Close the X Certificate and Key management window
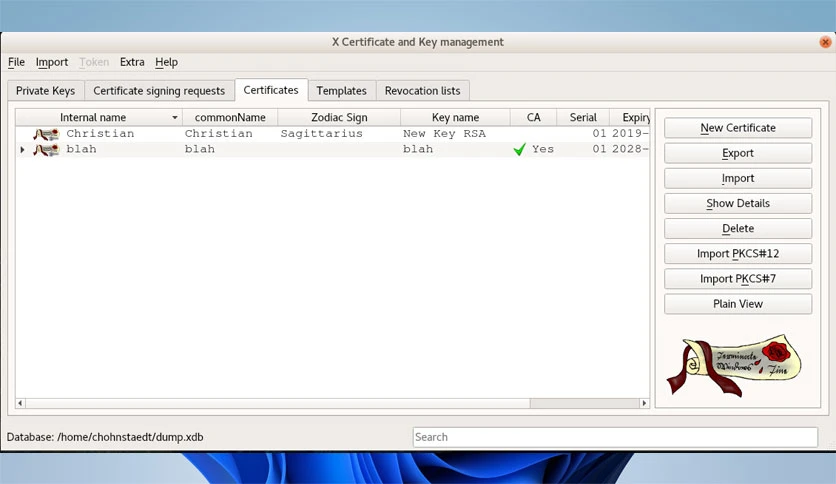 point(825,42)
